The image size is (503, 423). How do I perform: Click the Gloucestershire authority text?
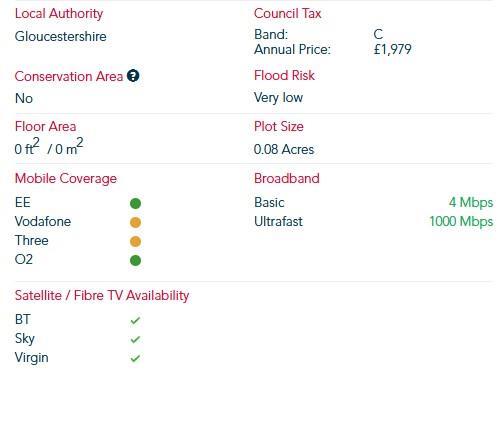tap(61, 36)
